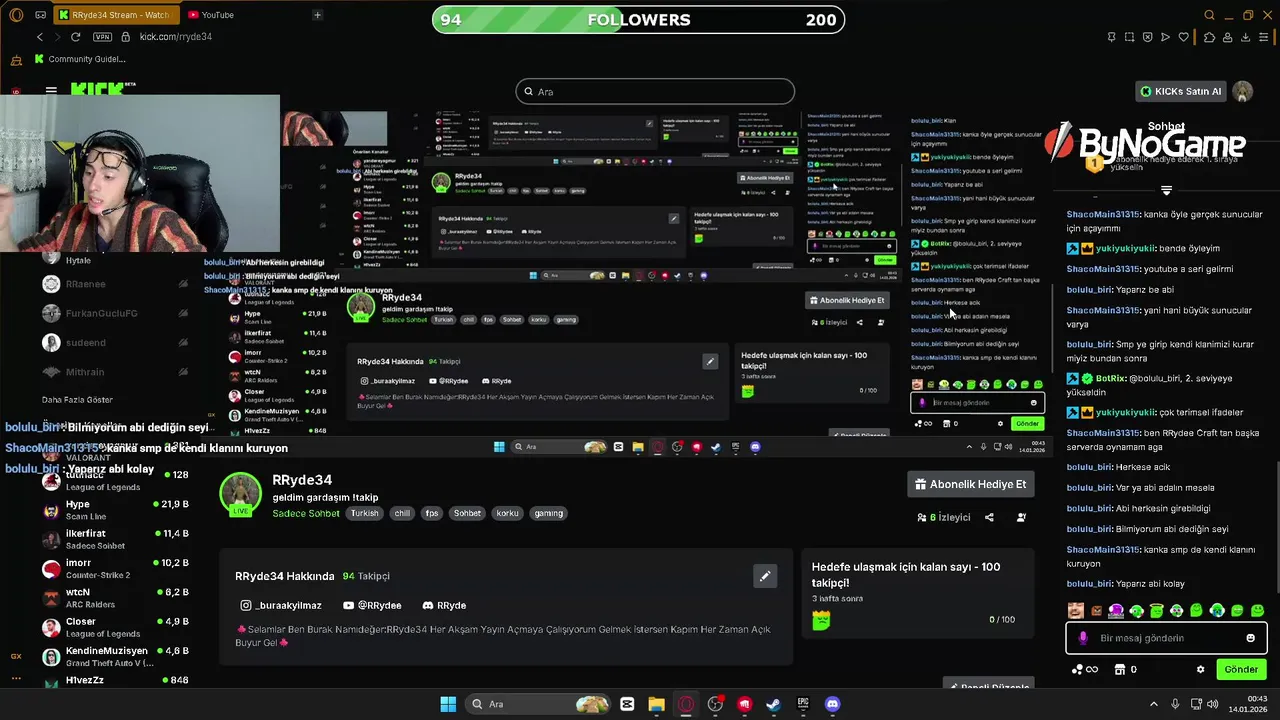This screenshot has height=720, width=1280.
Task: Open the 6 İzleyici viewer list
Action: coord(944,517)
